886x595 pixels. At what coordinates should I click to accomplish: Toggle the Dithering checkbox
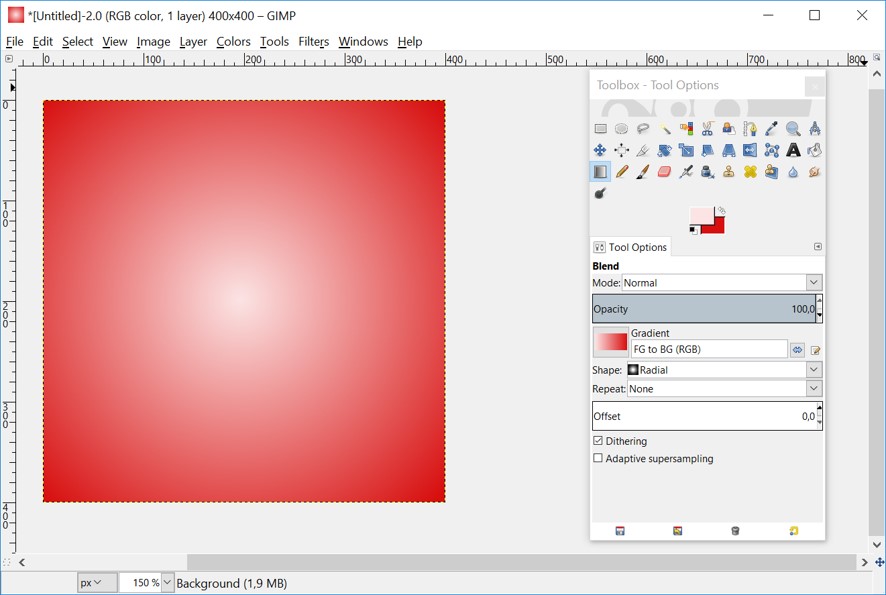coord(598,441)
